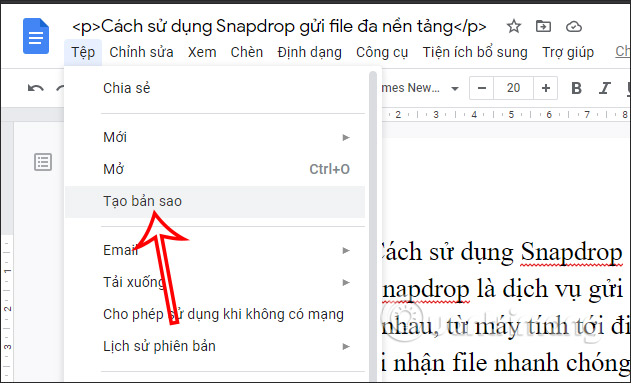Show document outline icon
This screenshot has height=383, width=631.
point(43,162)
